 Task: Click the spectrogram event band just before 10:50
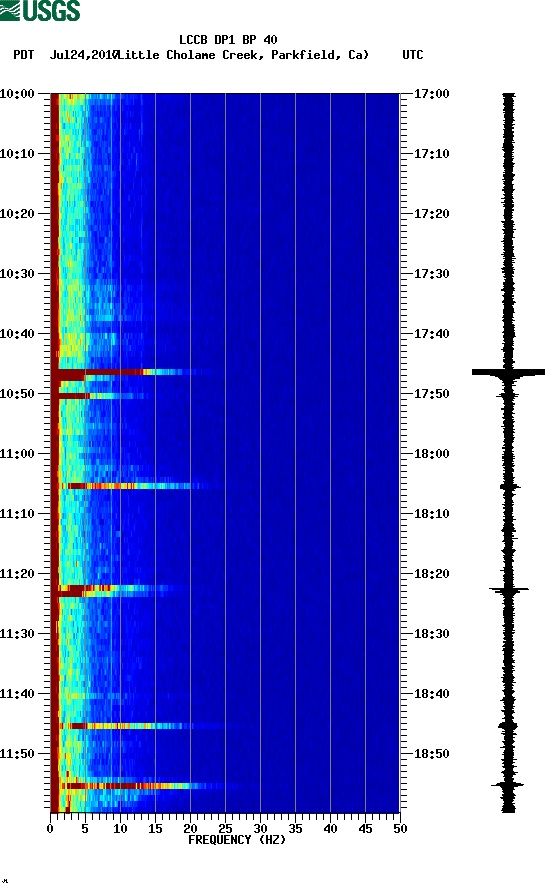pos(101,395)
